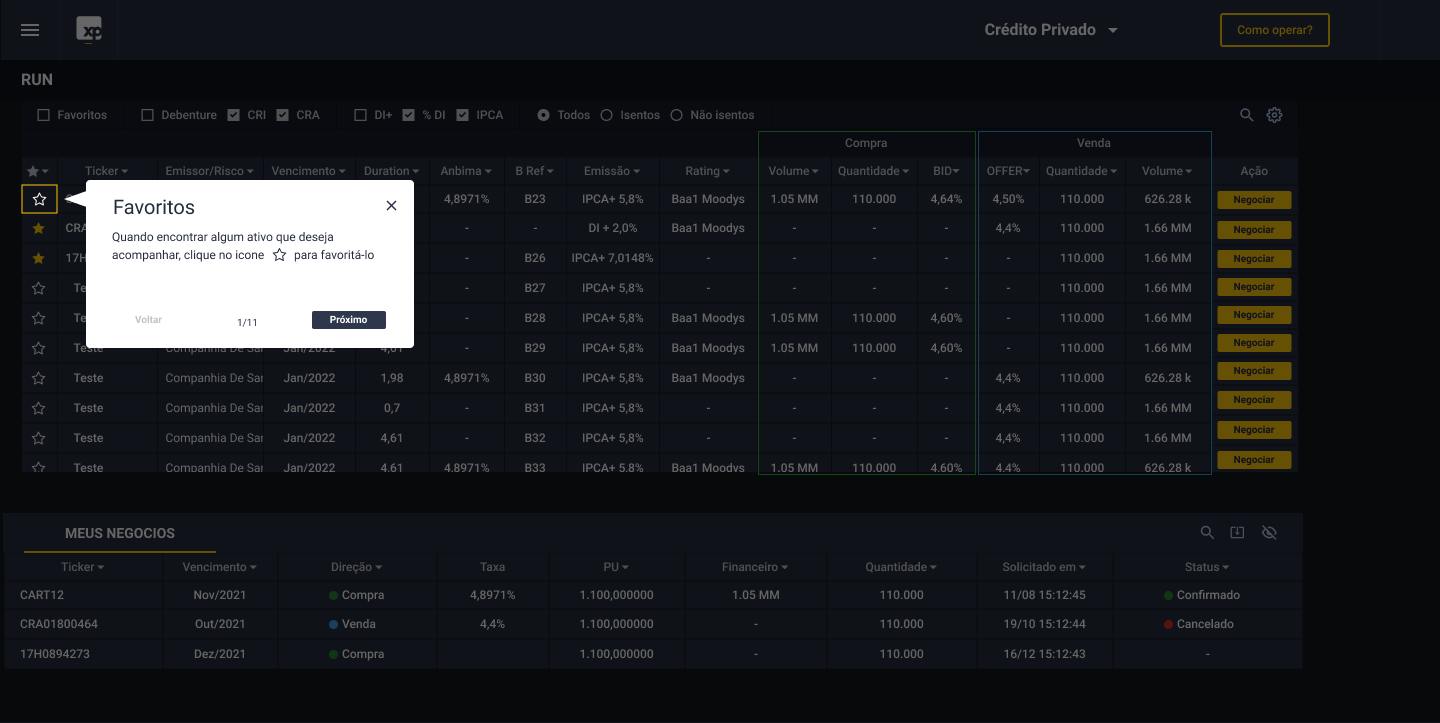The width and height of the screenshot is (1440, 723).
Task: Click the highlighted star in first row
Action: tap(39, 200)
